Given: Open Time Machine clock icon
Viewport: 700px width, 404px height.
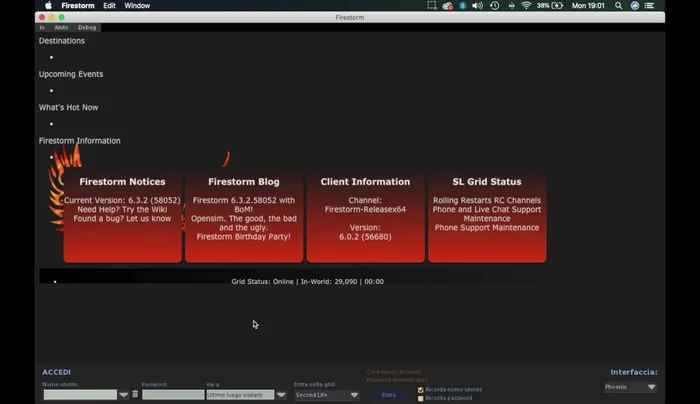Looking at the screenshot, I should click(x=494, y=6).
